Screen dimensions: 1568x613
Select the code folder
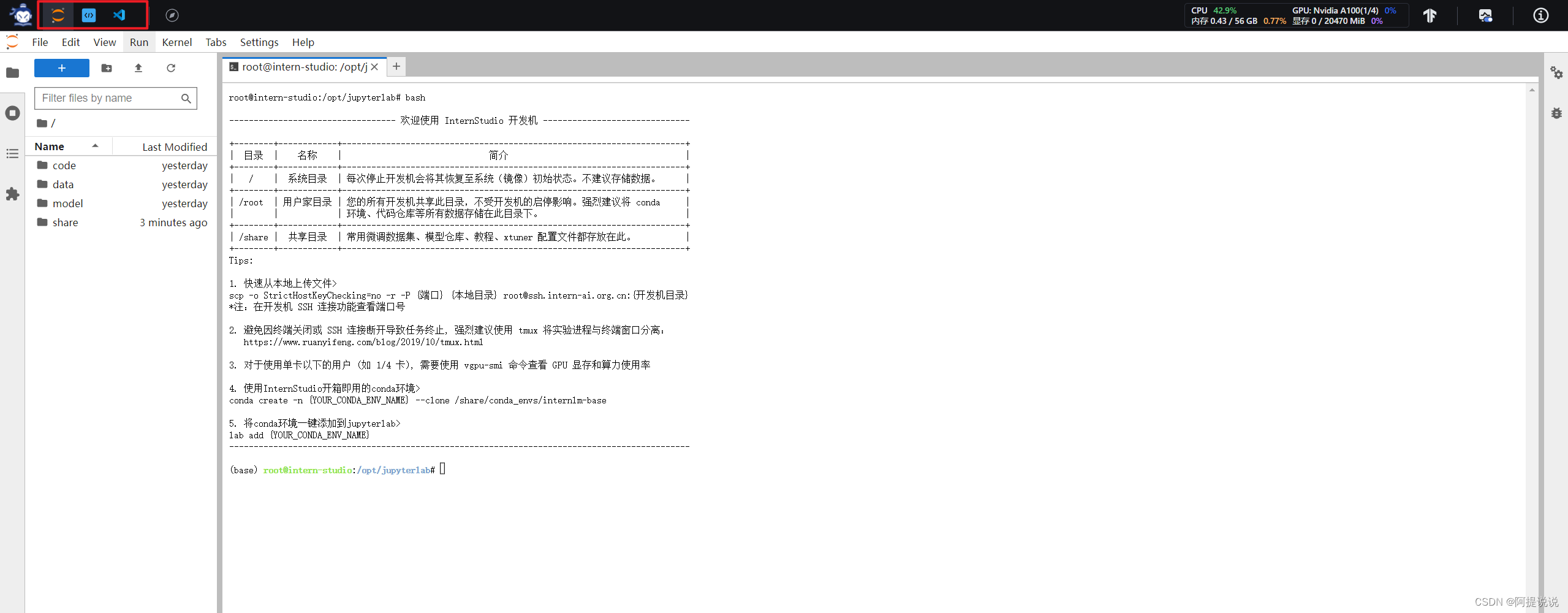tap(122, 166)
